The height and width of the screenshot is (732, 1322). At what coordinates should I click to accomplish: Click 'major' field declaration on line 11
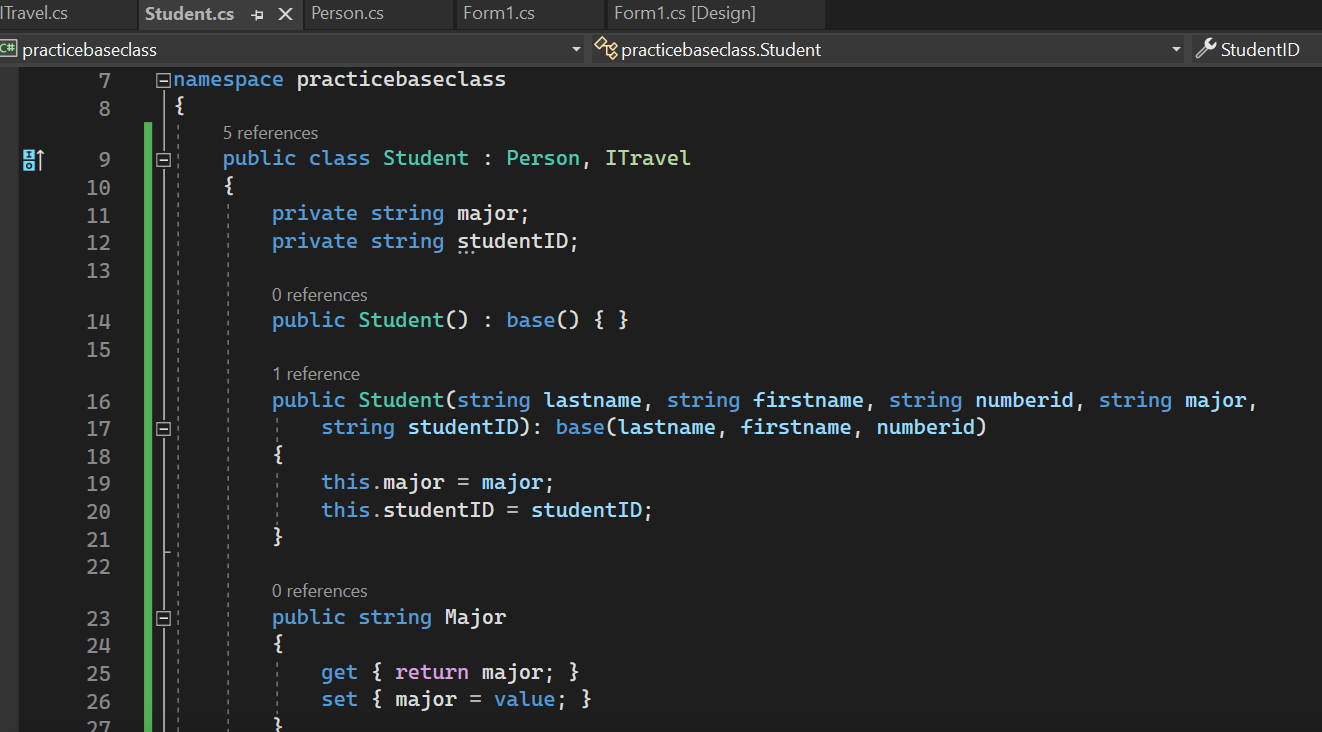[488, 213]
